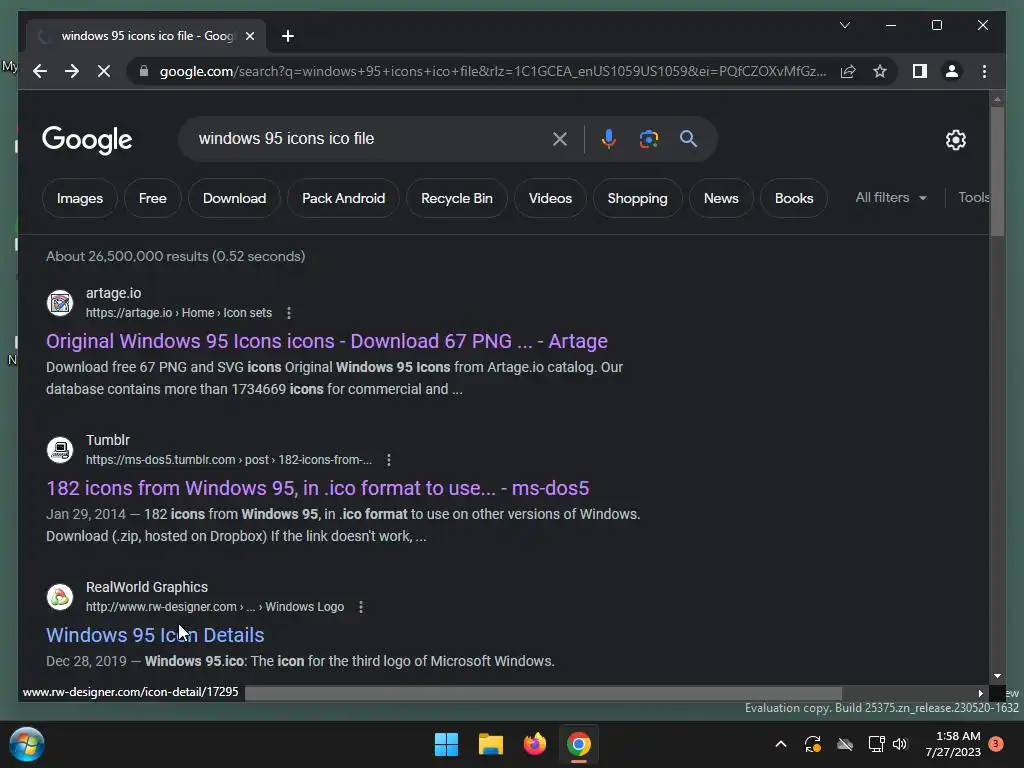Switch to Books results

point(794,199)
